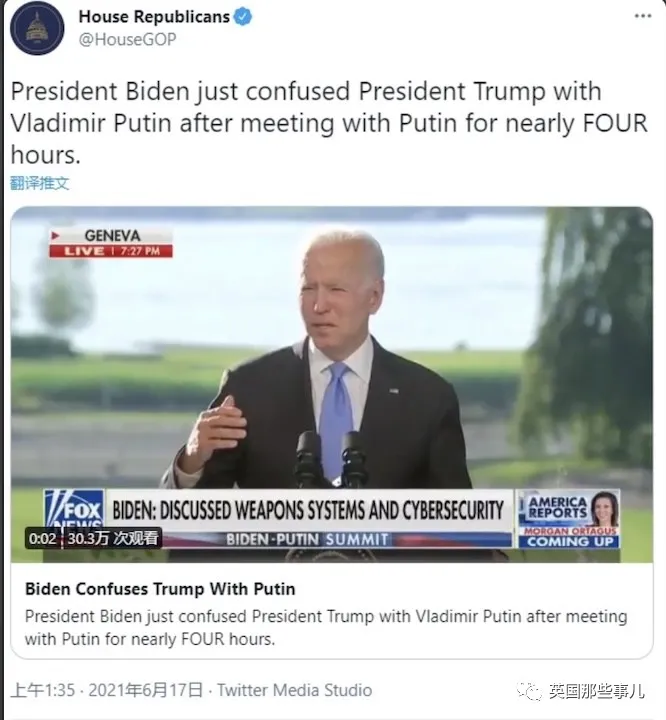Click the main tweet text about Biden
This screenshot has height=720, width=666.
click(x=329, y=123)
